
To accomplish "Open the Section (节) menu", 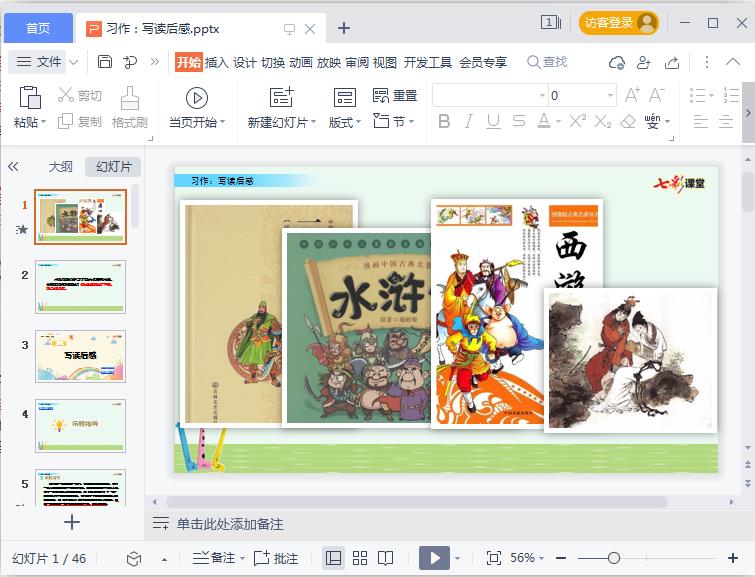I will pyautogui.click(x=394, y=121).
